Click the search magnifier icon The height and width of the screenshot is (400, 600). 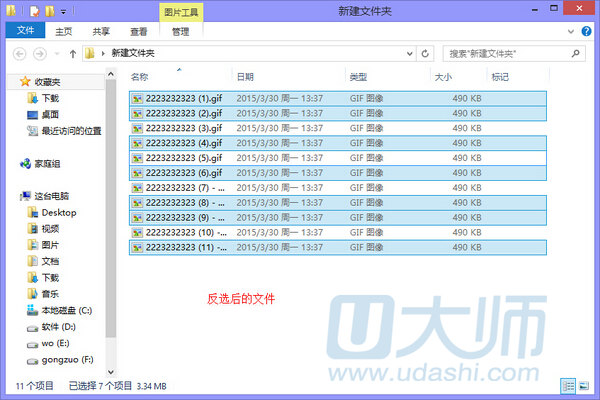[576, 54]
